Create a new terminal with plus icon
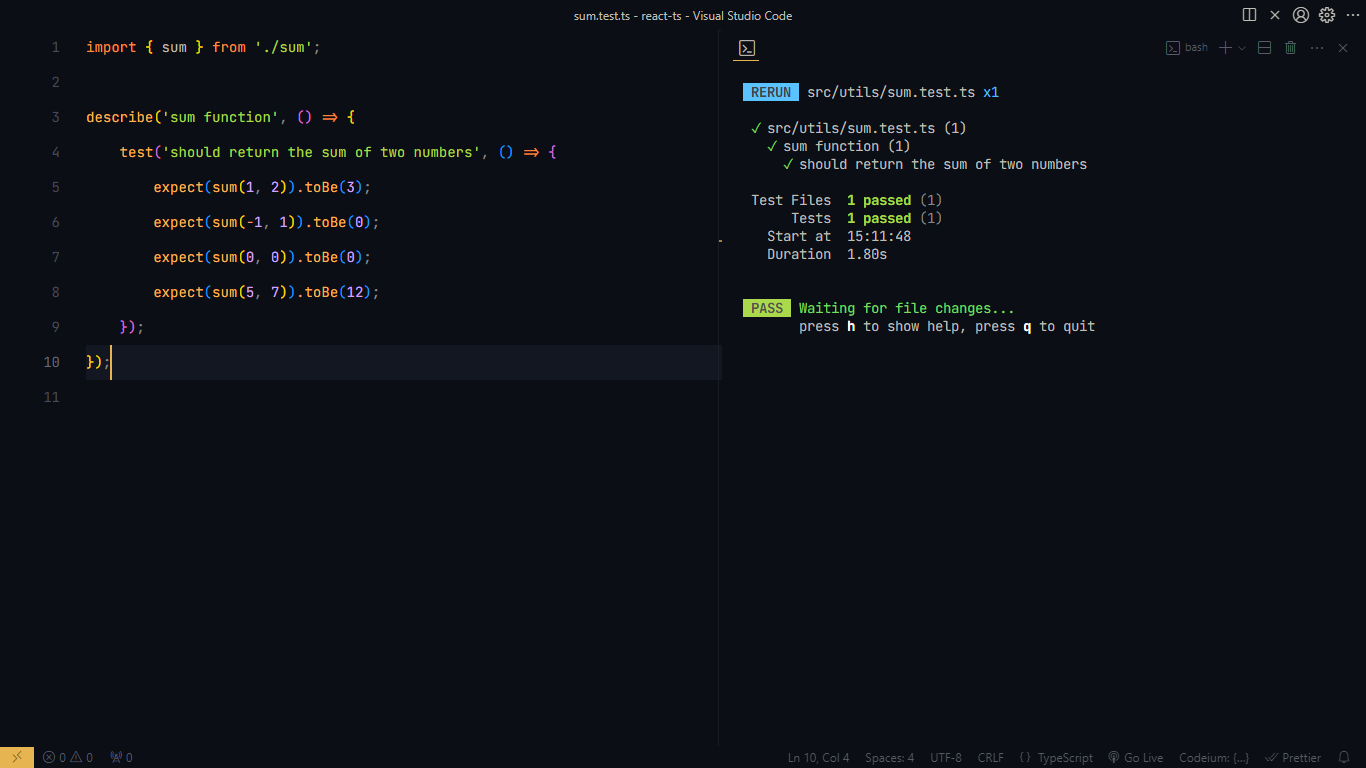The height and width of the screenshot is (768, 1366). click(x=1225, y=48)
